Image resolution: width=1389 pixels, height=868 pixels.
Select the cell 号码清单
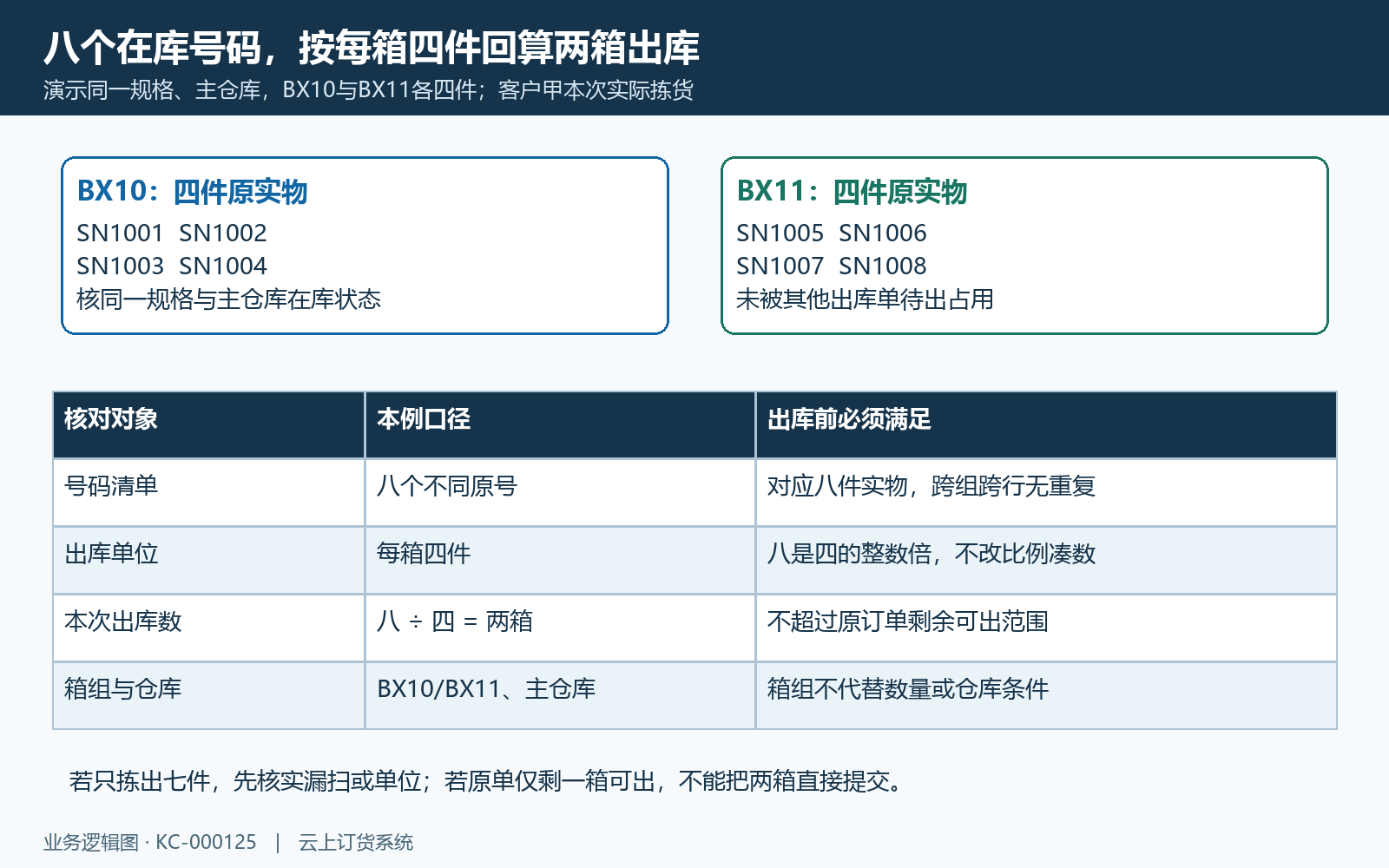208,492
